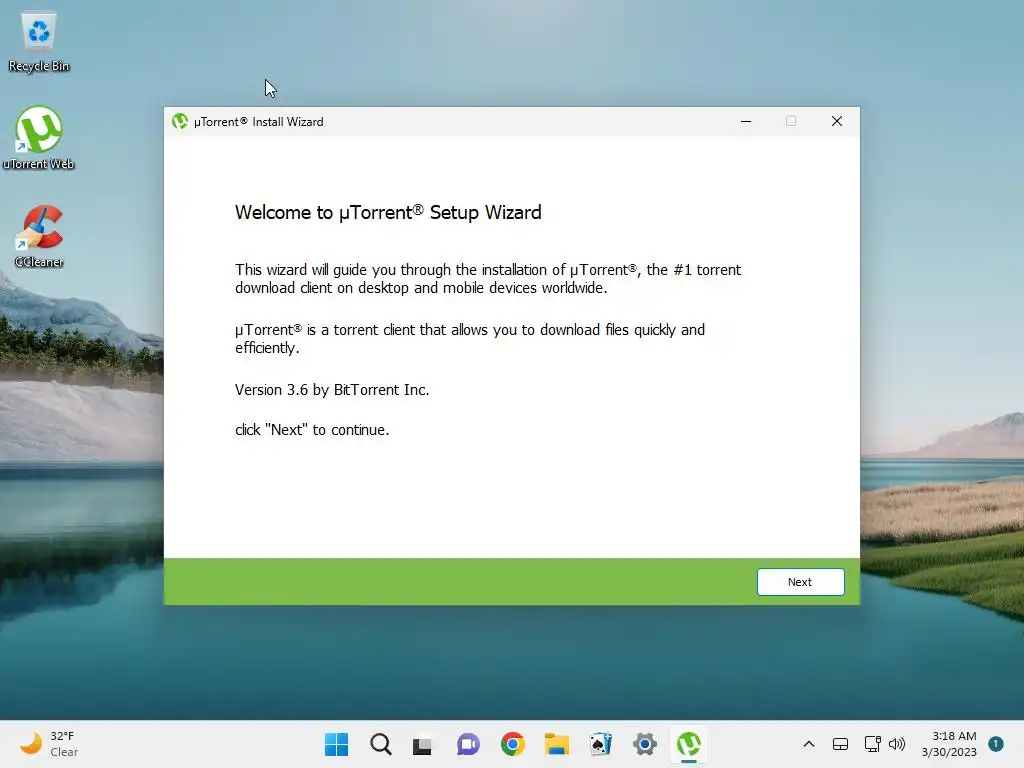Open the volume speaker tray icon
Viewport: 1024px width, 768px height.
[x=897, y=744]
